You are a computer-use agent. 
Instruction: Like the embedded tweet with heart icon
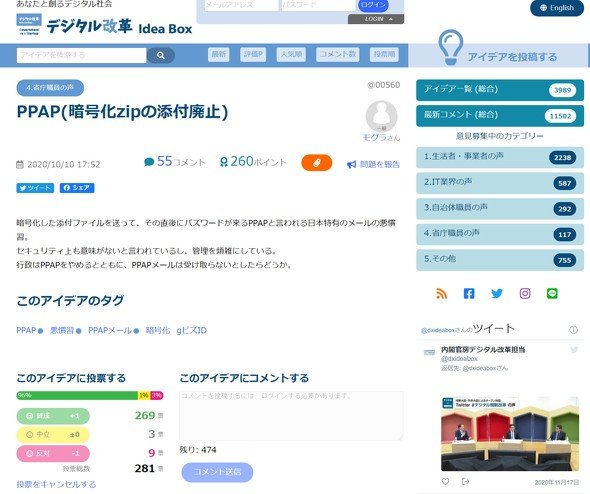(445, 482)
